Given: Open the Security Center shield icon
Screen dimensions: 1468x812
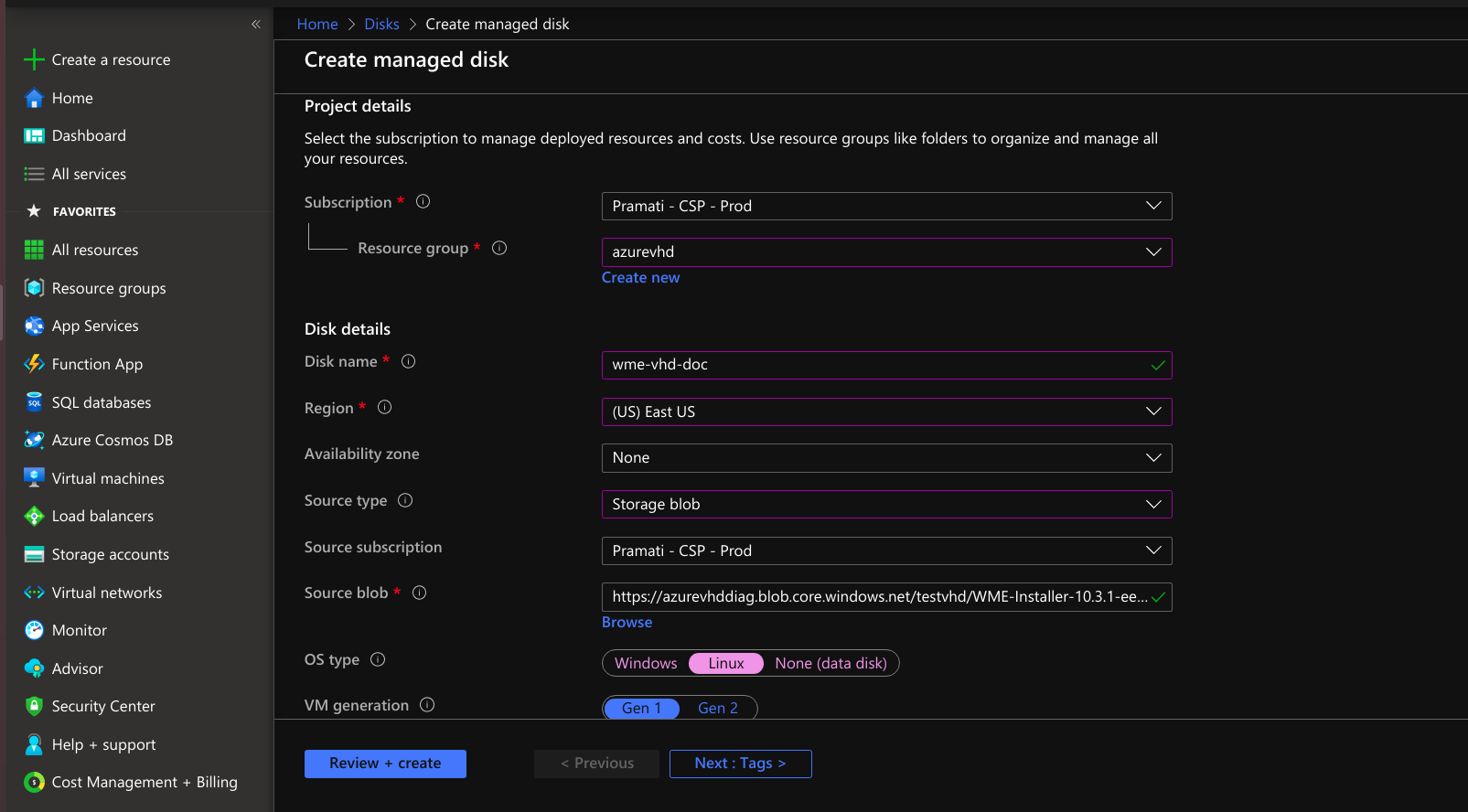Looking at the screenshot, I should point(34,706).
